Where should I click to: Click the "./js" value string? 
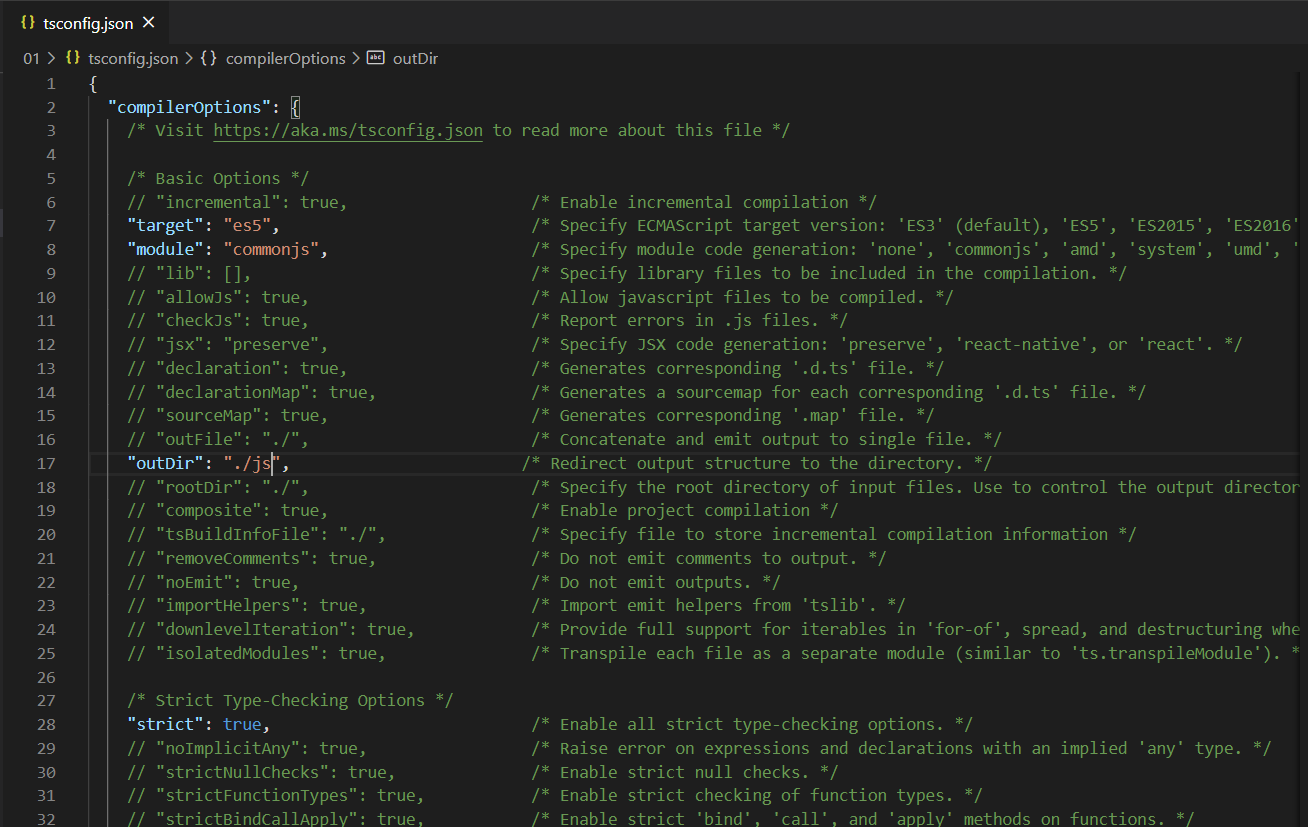(252, 463)
